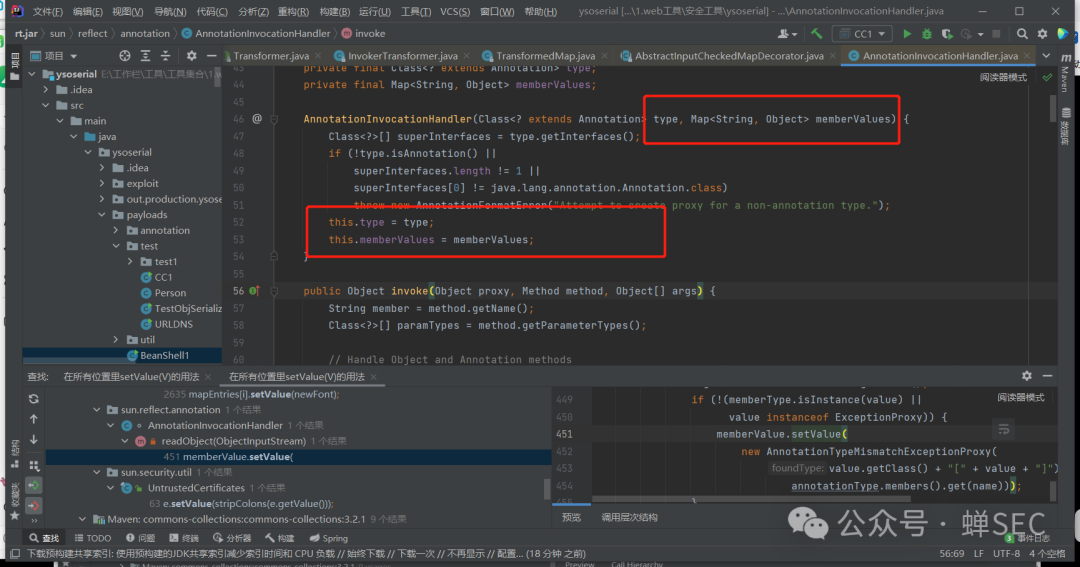Show more find toolbar actions chevron

pyautogui.click(x=34, y=522)
